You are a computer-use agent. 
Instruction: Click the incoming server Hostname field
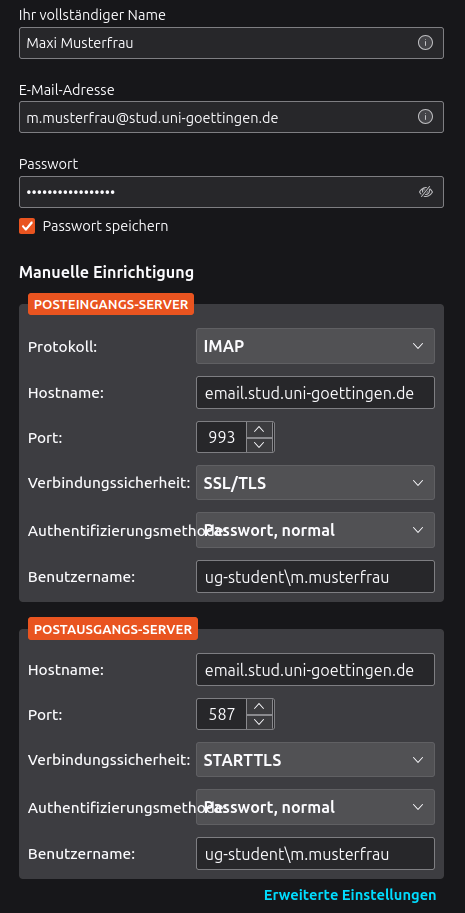pos(315,393)
